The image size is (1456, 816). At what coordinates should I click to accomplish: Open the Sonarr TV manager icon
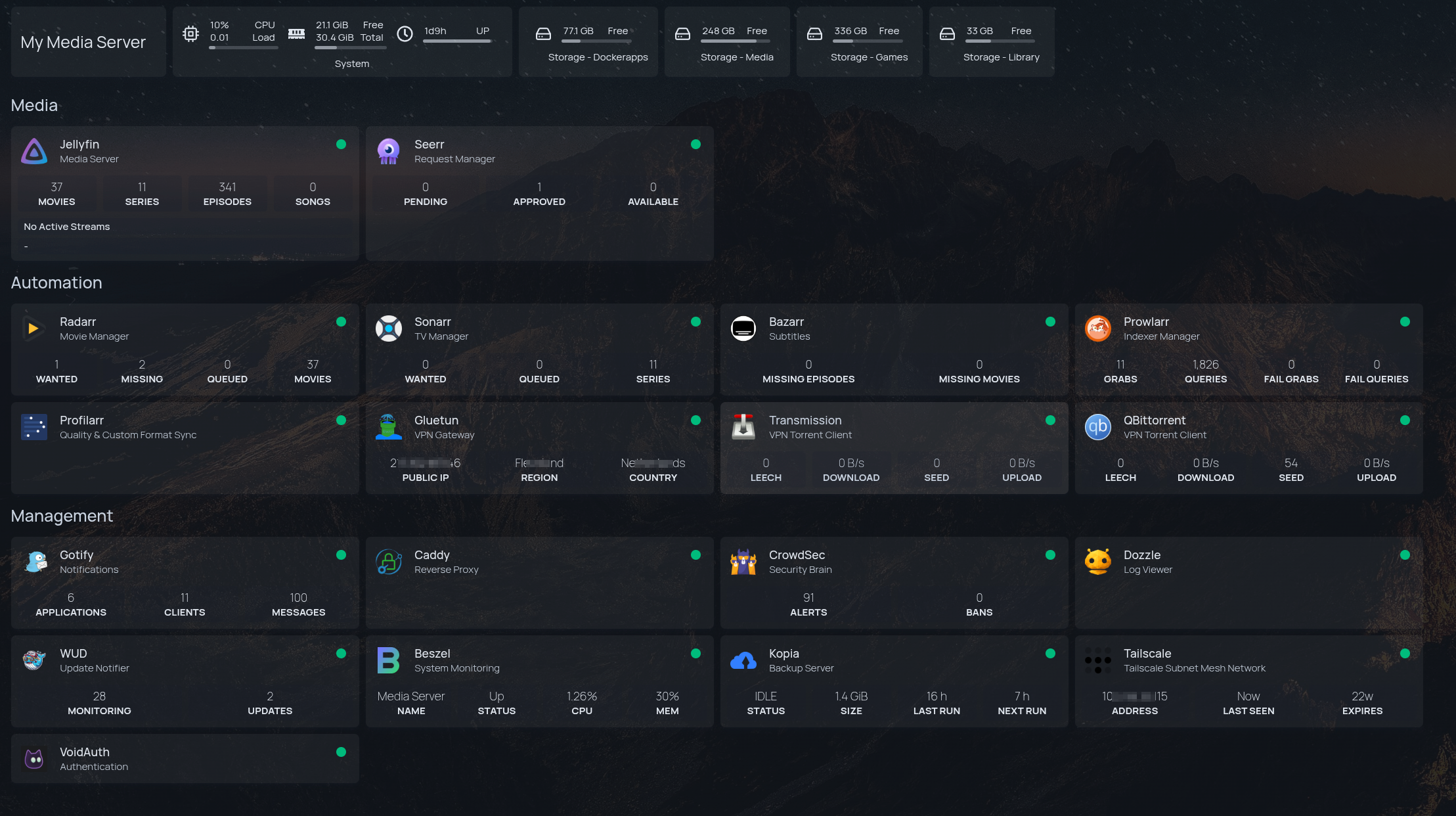(388, 328)
